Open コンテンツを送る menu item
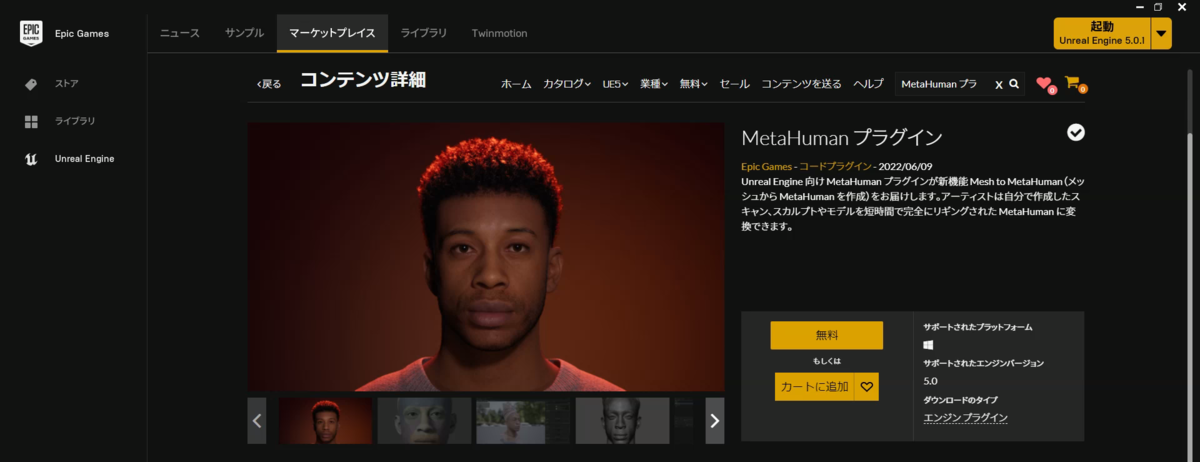 [801, 84]
